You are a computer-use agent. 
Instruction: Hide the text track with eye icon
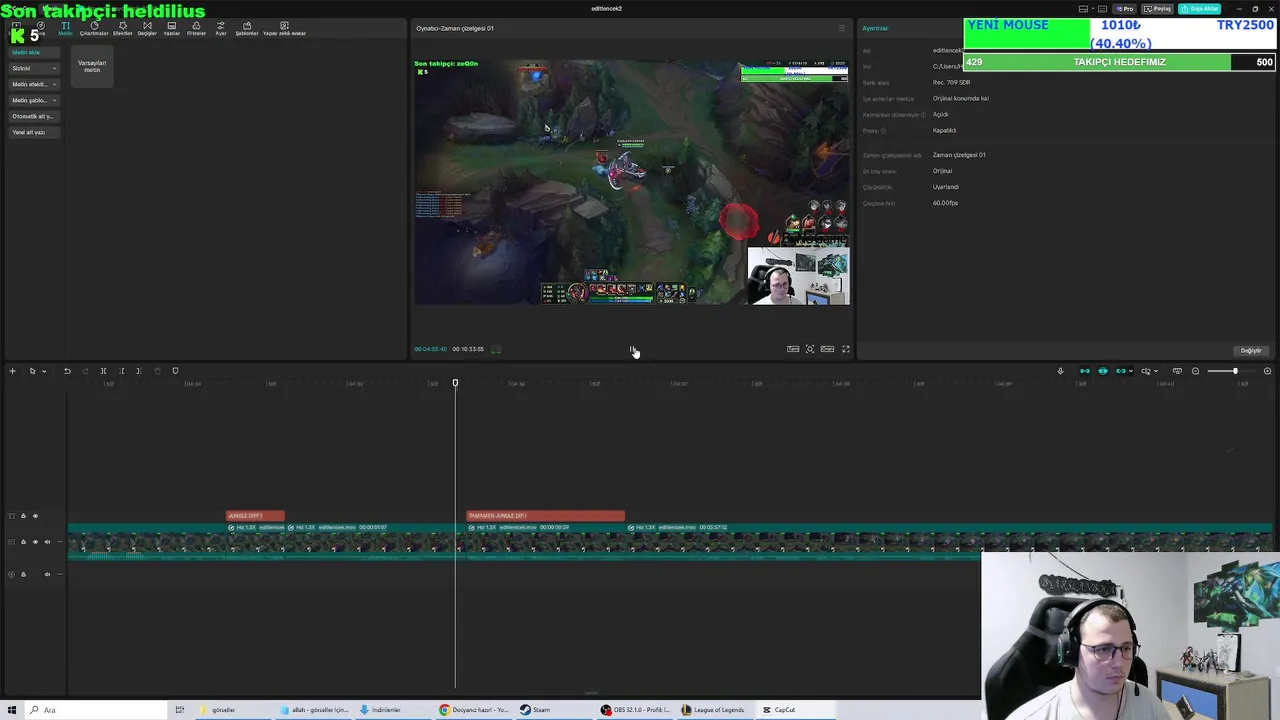35,516
